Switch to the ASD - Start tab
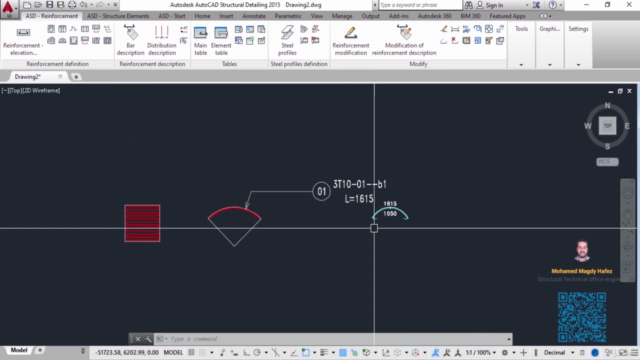The image size is (640, 360). [x=172, y=16]
